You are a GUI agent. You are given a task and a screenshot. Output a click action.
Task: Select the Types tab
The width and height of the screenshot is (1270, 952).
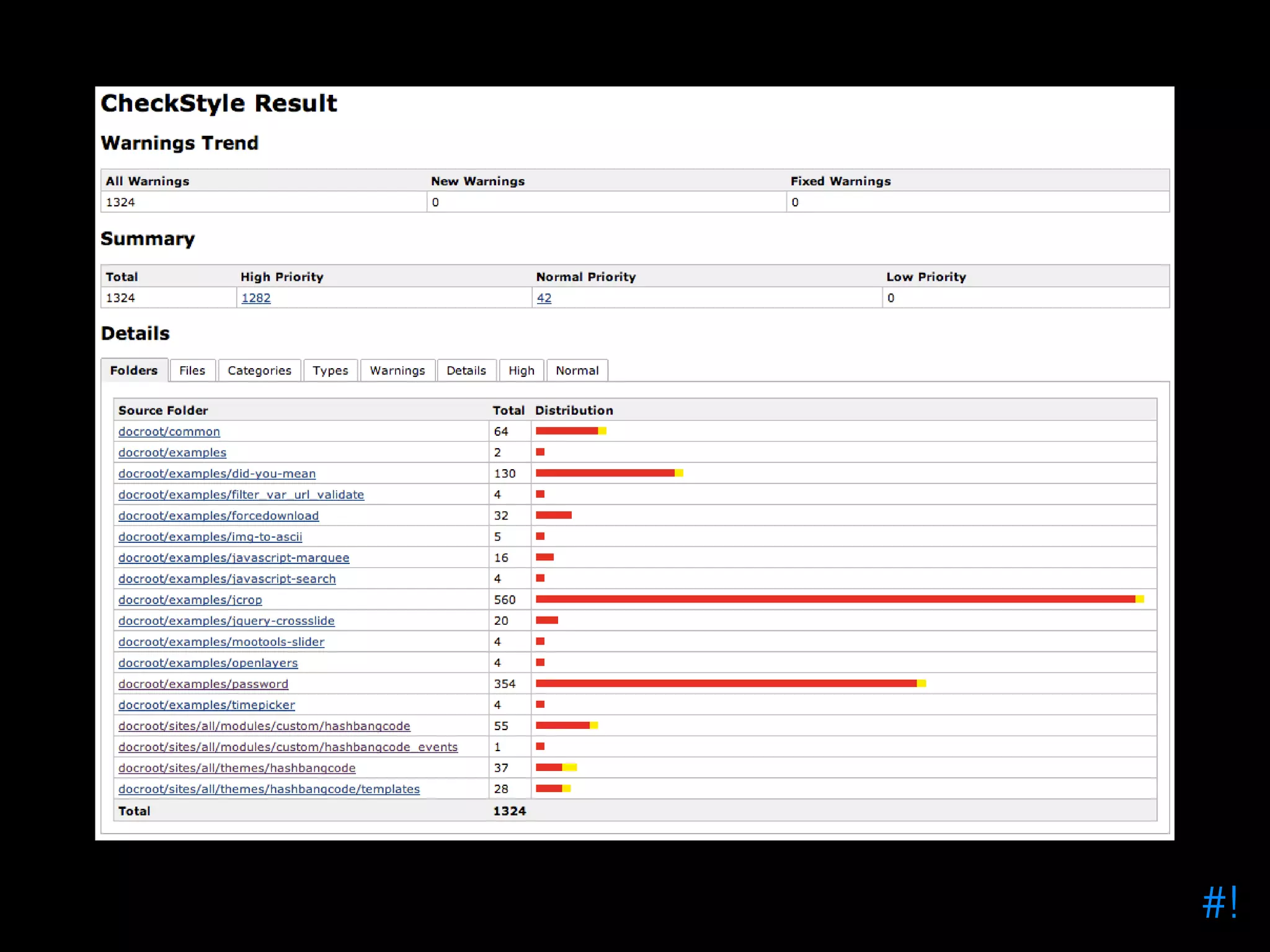point(330,371)
